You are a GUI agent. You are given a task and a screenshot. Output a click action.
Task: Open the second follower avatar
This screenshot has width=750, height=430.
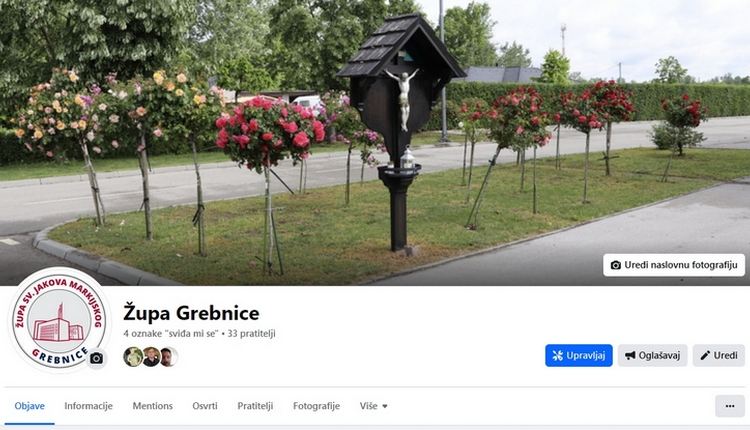pyautogui.click(x=151, y=357)
